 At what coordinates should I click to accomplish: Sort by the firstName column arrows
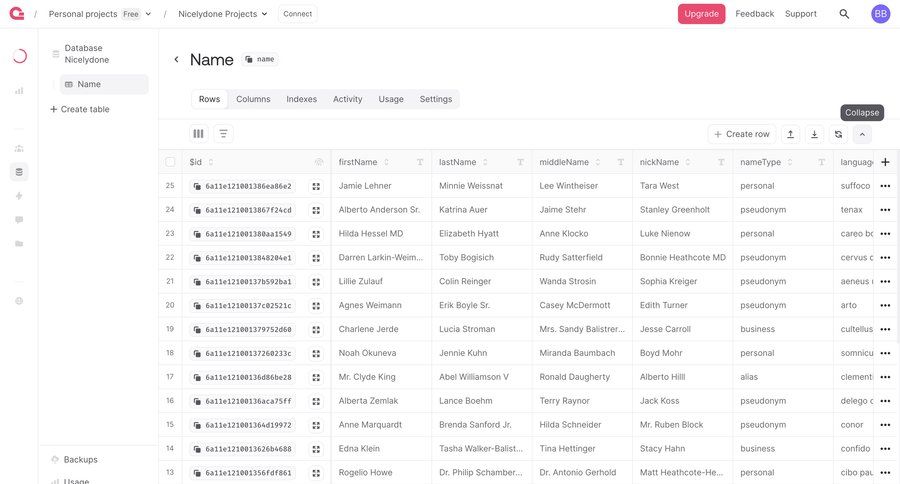[x=386, y=162]
